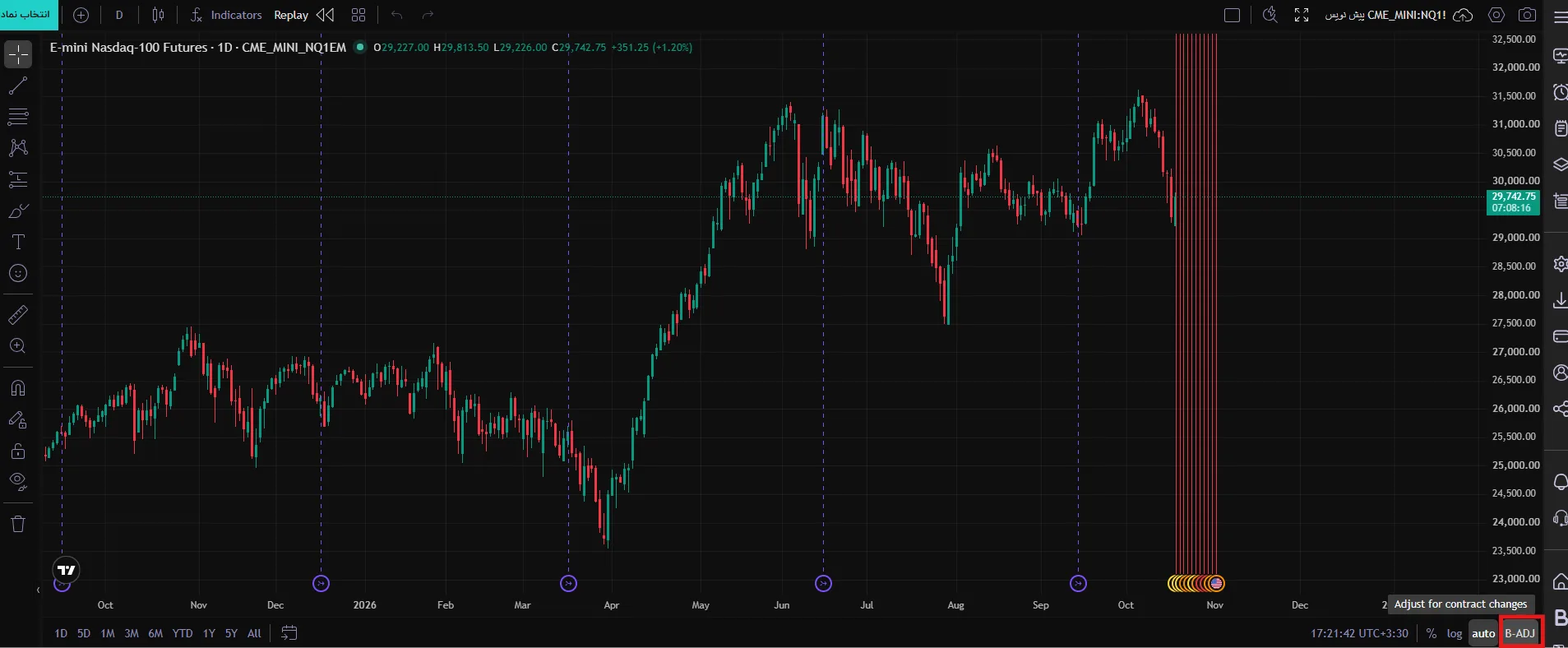Click the contract rollover marker near April
The width and height of the screenshot is (1568, 648).
pyautogui.click(x=568, y=583)
